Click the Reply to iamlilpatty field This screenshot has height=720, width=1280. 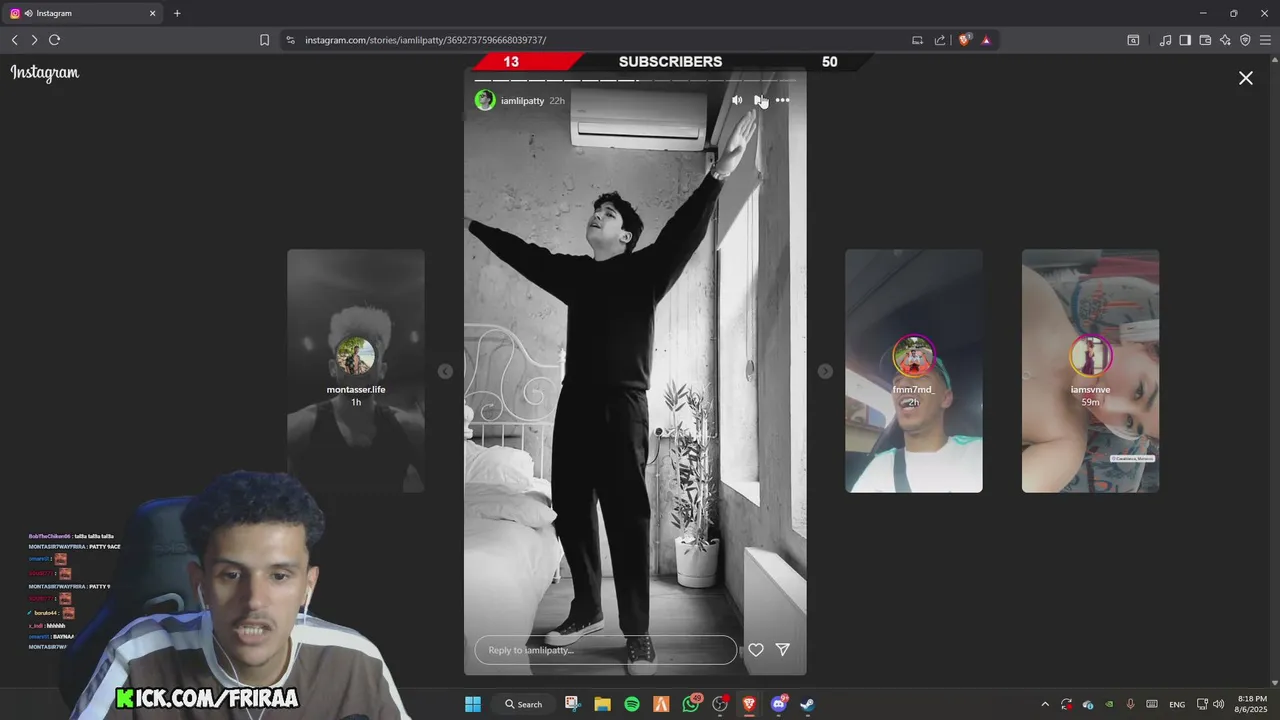tap(605, 650)
